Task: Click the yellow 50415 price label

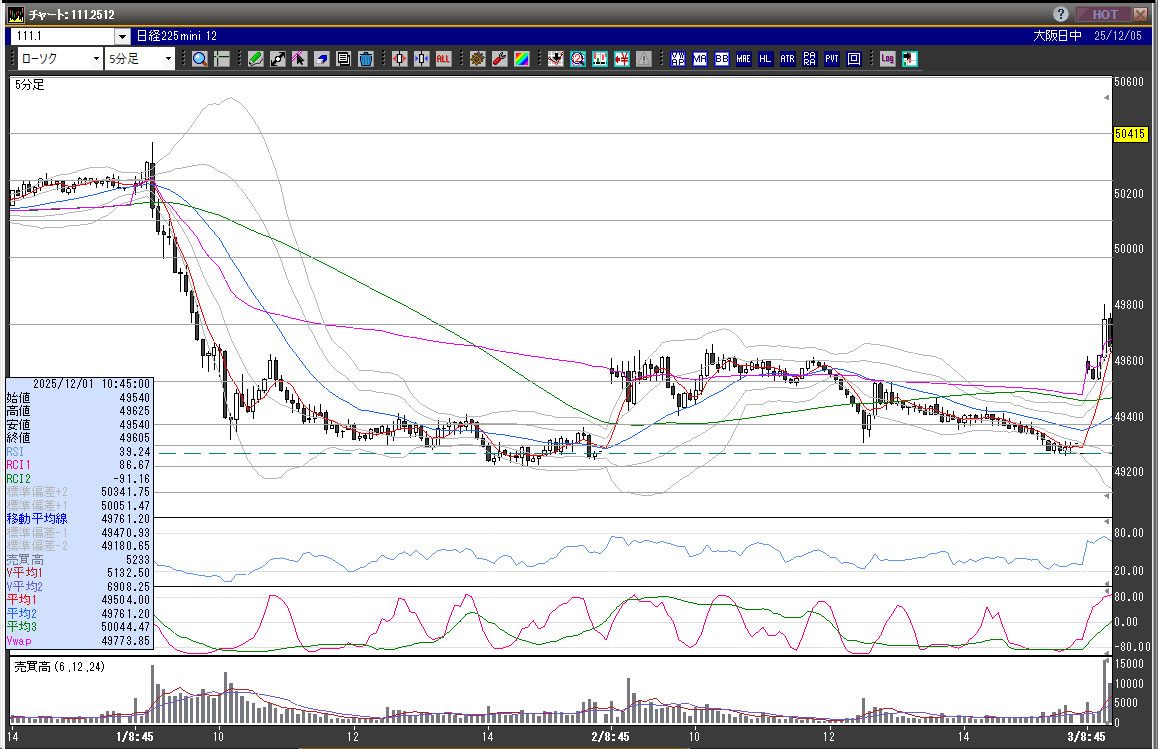Action: point(1128,134)
